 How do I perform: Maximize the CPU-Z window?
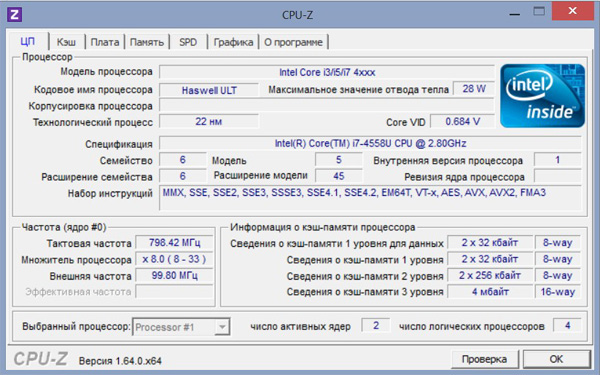coord(539,11)
